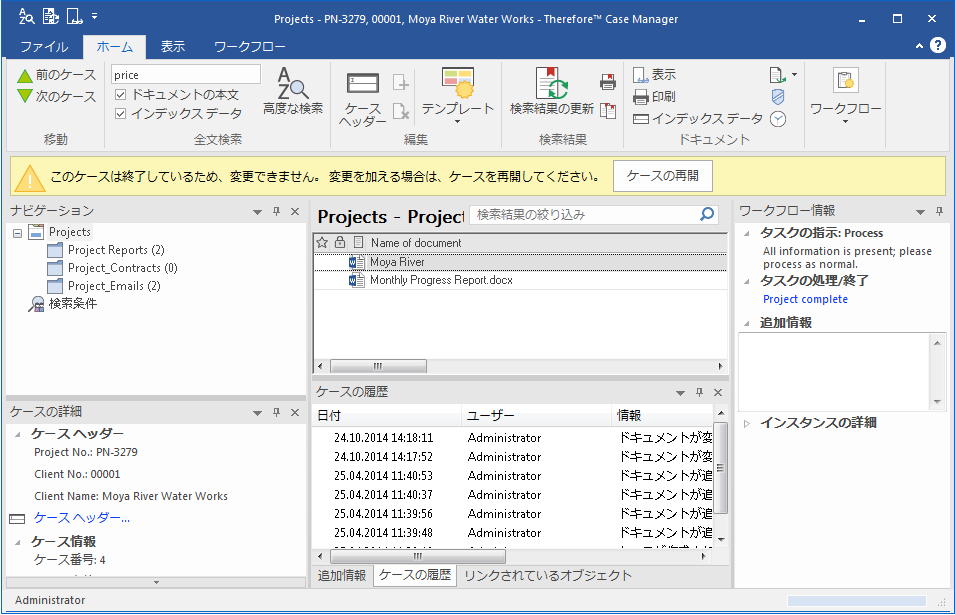
Task: Go to 次のケース (next case)
Action: pyautogui.click(x=57, y=96)
